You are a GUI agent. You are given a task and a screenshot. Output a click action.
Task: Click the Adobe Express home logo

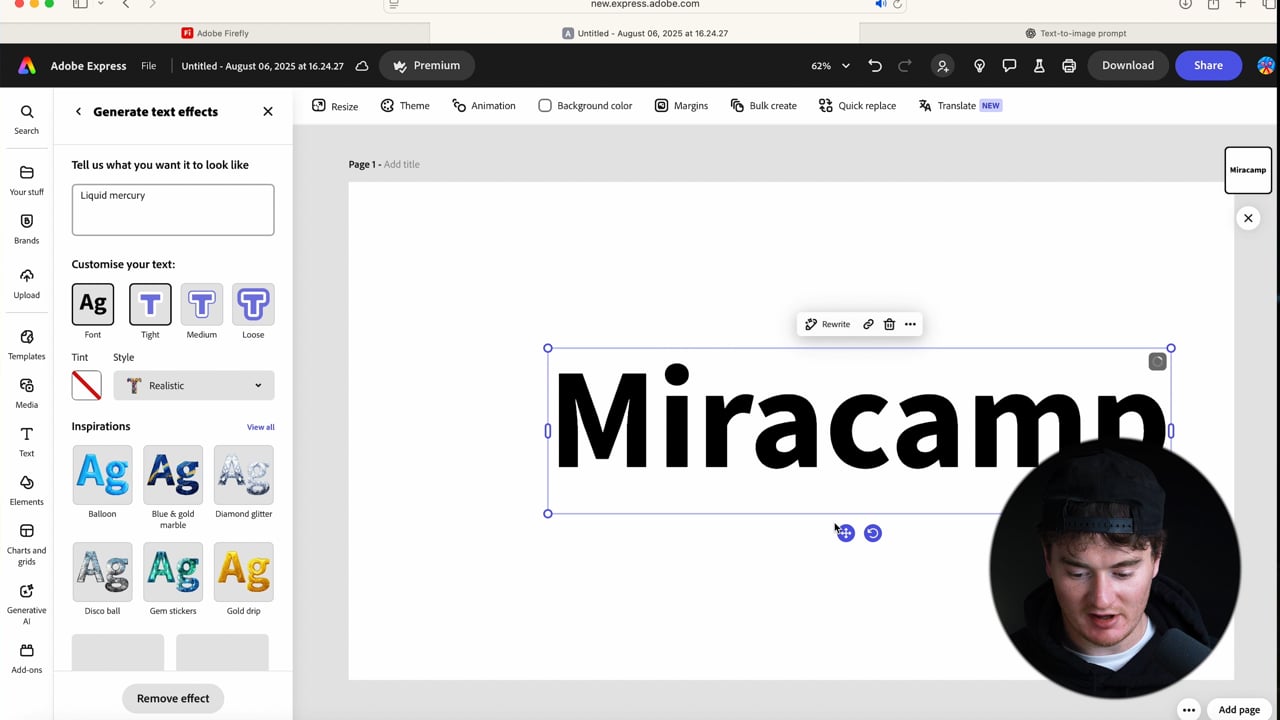tap(27, 66)
